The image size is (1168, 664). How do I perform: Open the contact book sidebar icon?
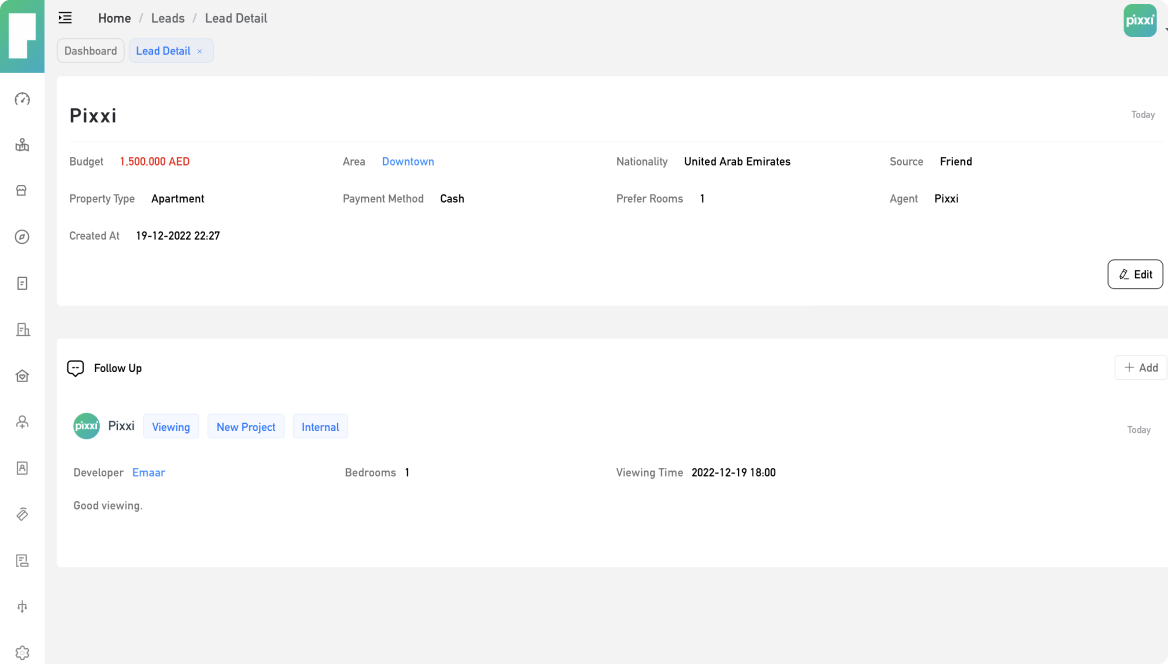[x=22, y=468]
